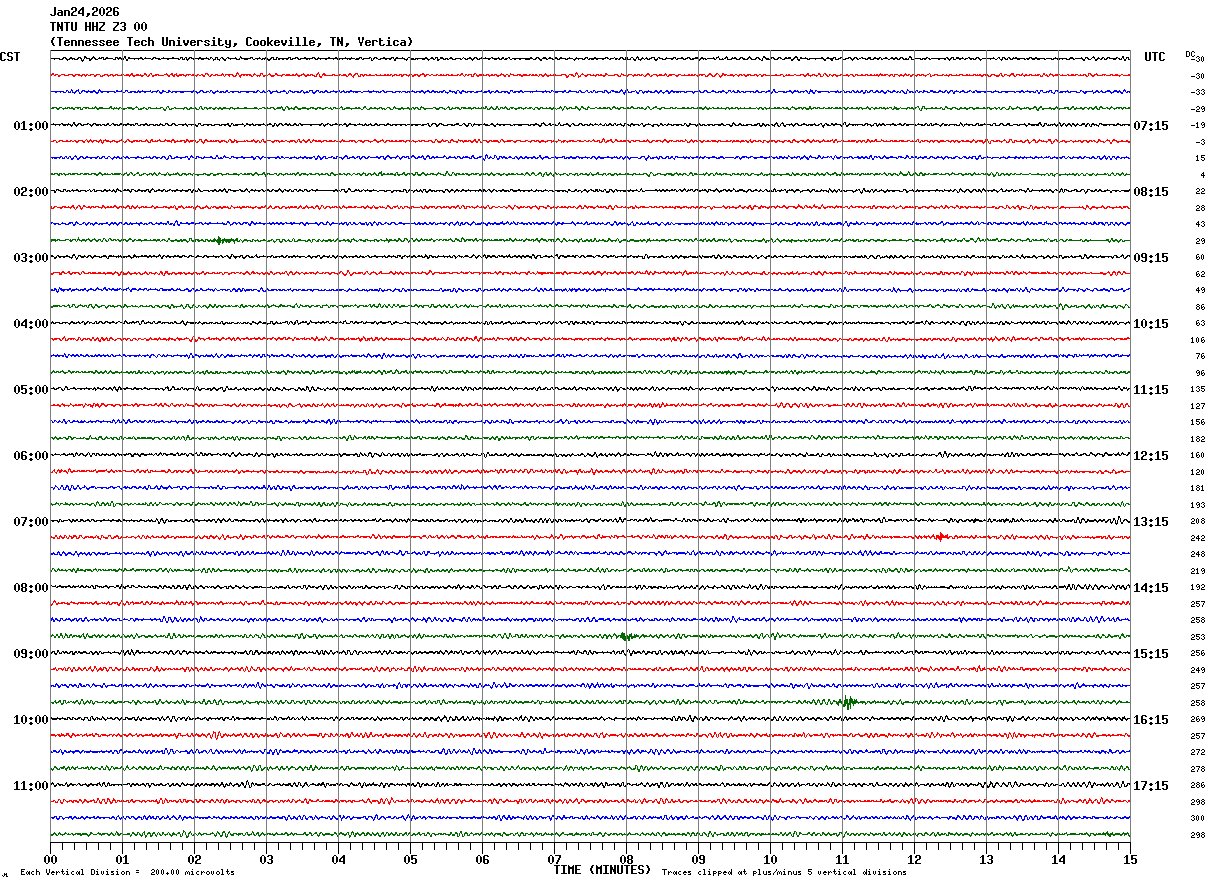Click the 11:00 CST time label

31,786
